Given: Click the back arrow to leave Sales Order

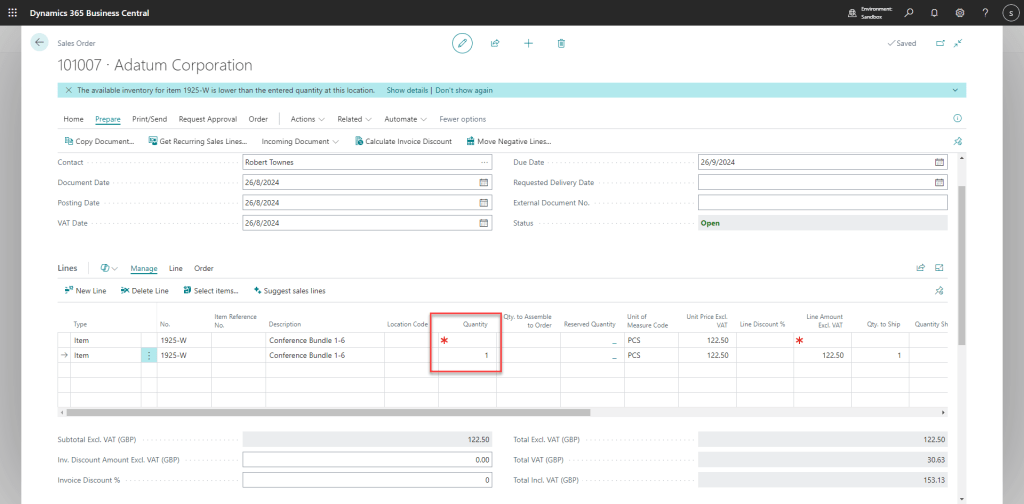Looking at the screenshot, I should click(40, 43).
